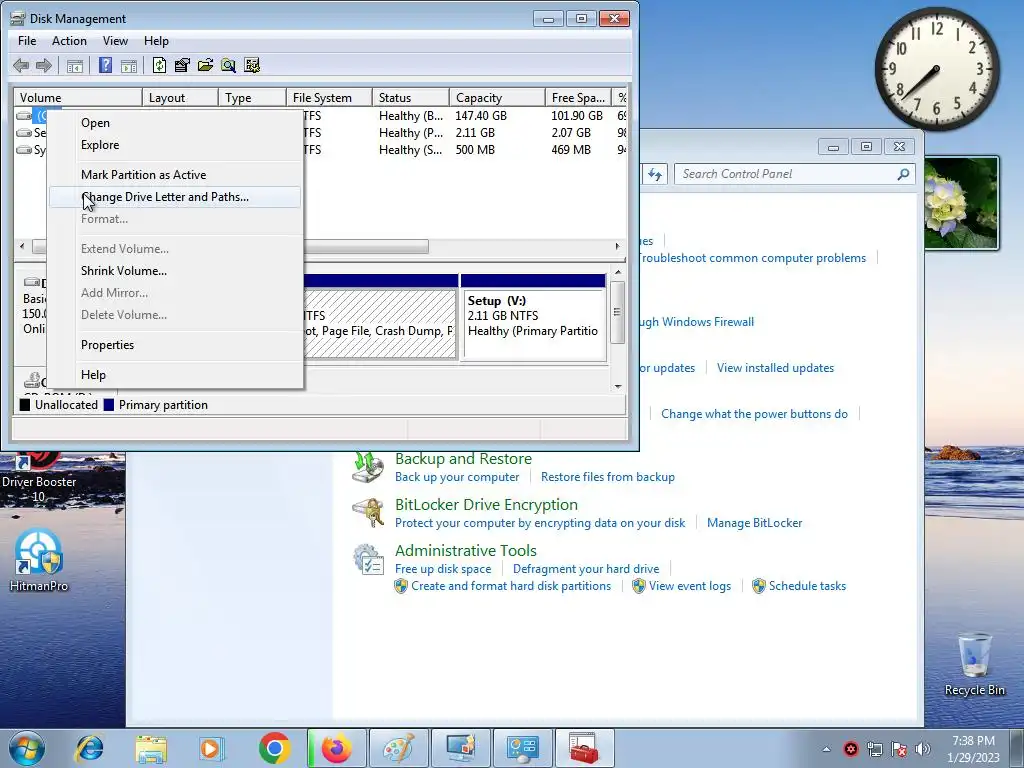Click the red toolbox taskbar icon

tap(584, 748)
